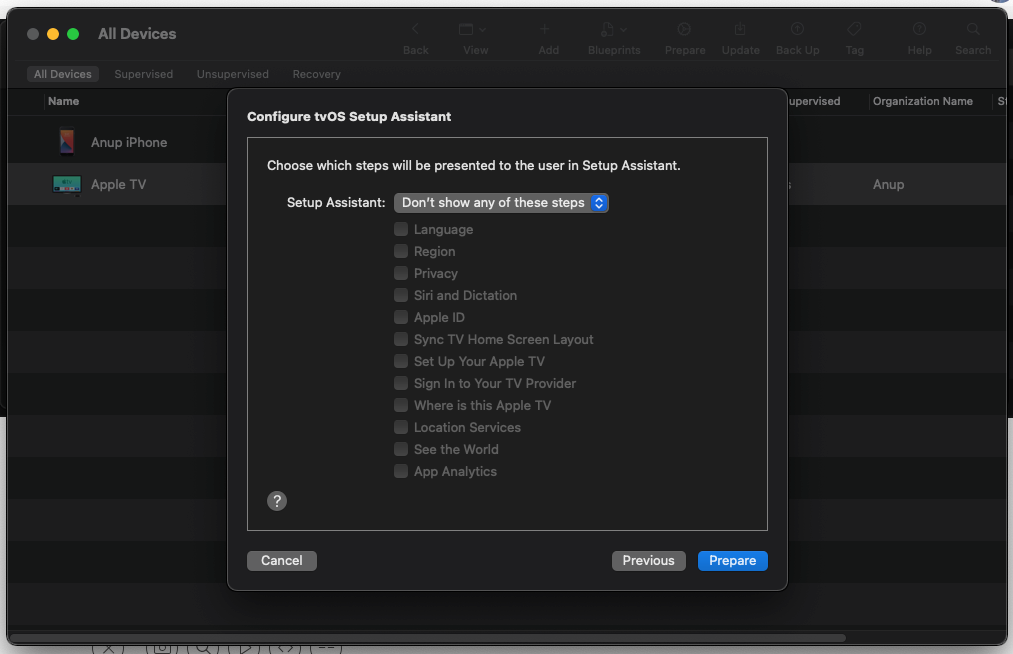Image resolution: width=1013 pixels, height=654 pixels.
Task: Click the Anup organization name cell
Action: click(x=888, y=185)
